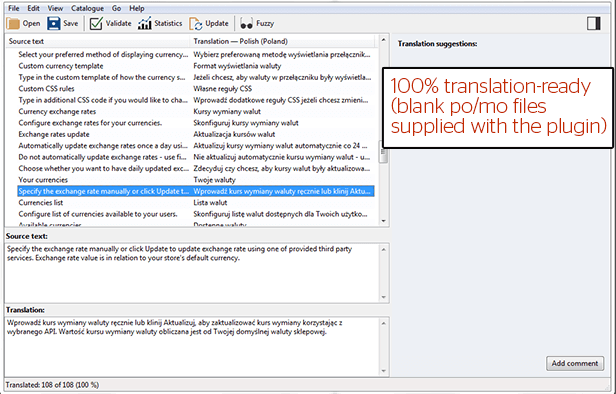This screenshot has width=616, height=394.
Task: Select 'Configure list of currencies available' row
Action: (196, 214)
